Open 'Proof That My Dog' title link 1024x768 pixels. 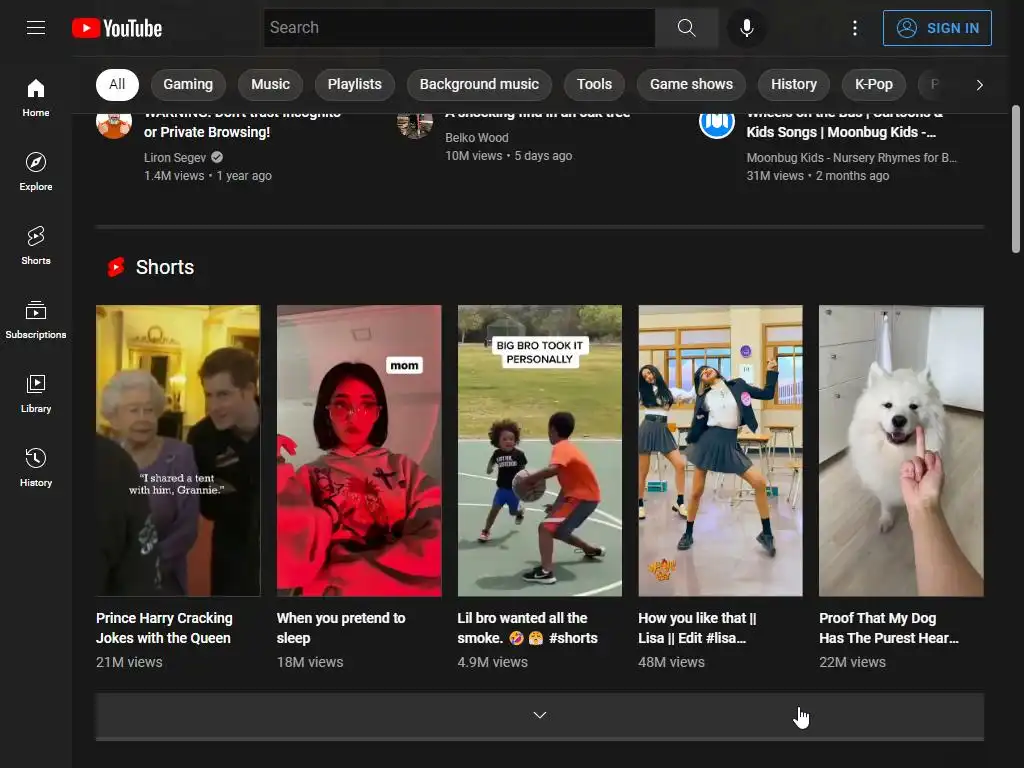tap(889, 628)
